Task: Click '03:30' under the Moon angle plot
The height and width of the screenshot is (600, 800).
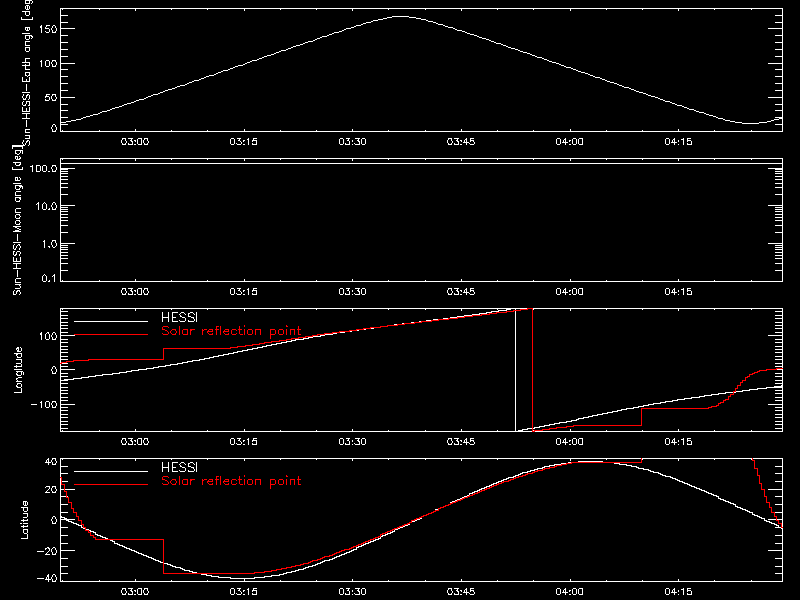Action: pyautogui.click(x=352, y=291)
